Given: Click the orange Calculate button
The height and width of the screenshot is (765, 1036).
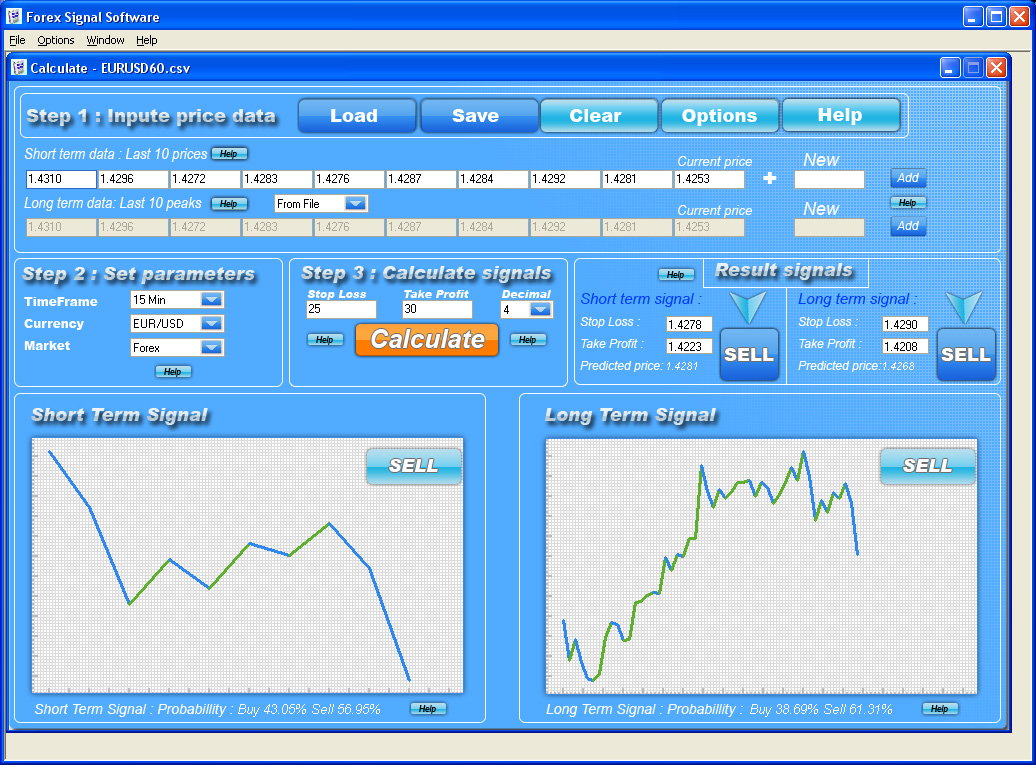Looking at the screenshot, I should [427, 340].
